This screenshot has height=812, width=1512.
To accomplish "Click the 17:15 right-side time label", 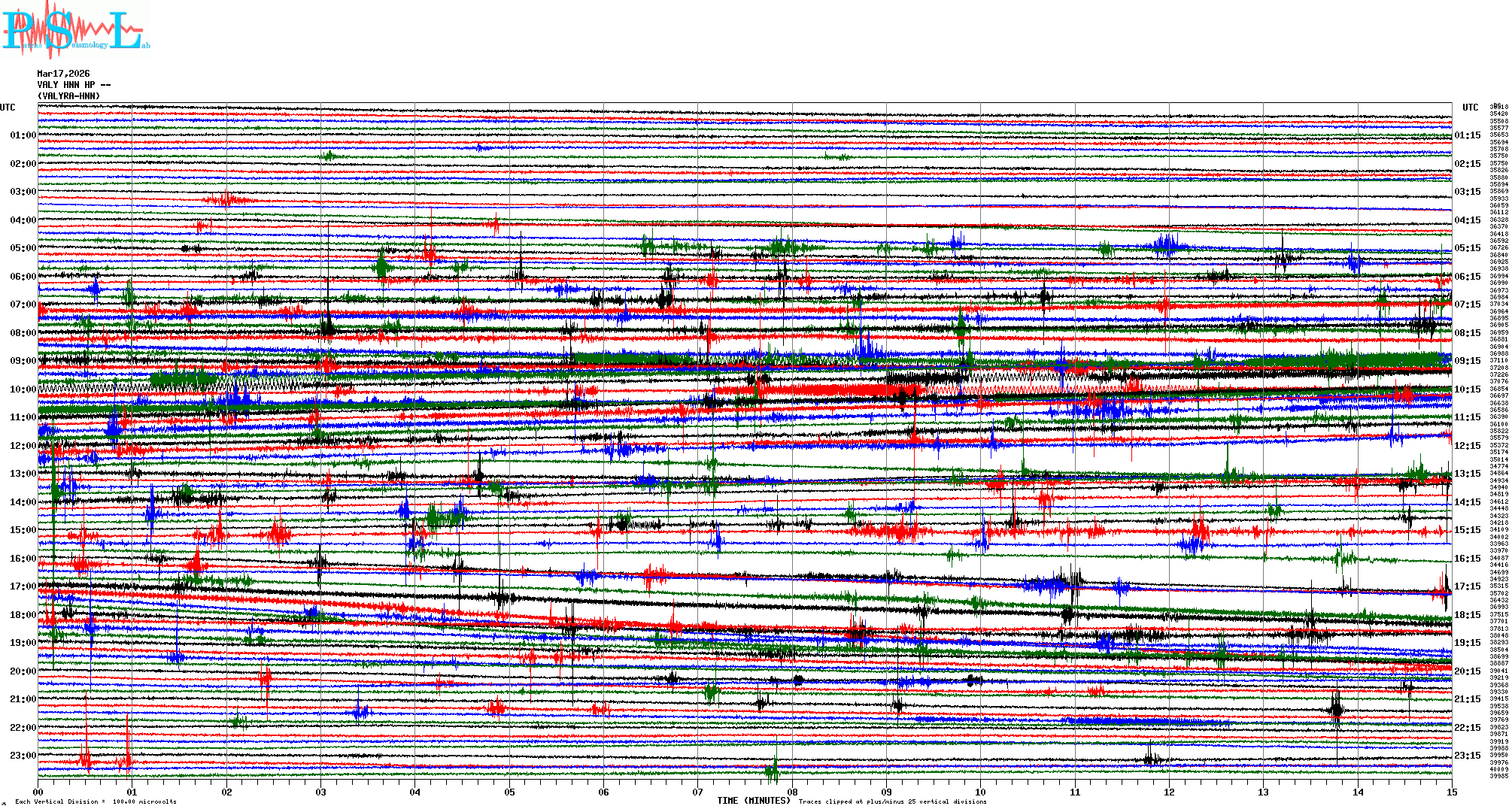I will [1467, 586].
